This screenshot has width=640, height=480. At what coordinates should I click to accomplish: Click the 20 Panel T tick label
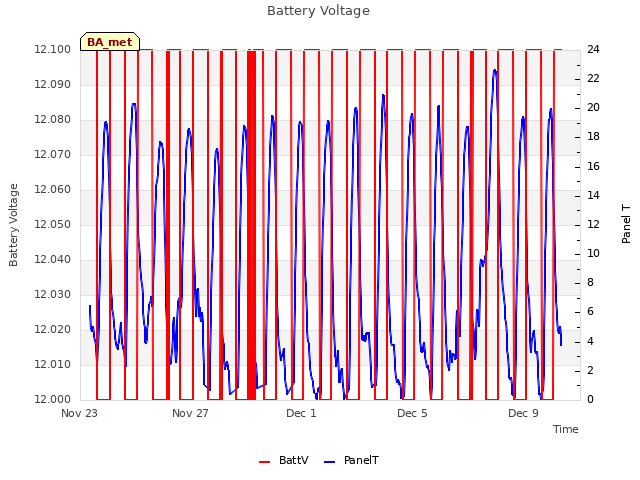pyautogui.click(x=593, y=108)
